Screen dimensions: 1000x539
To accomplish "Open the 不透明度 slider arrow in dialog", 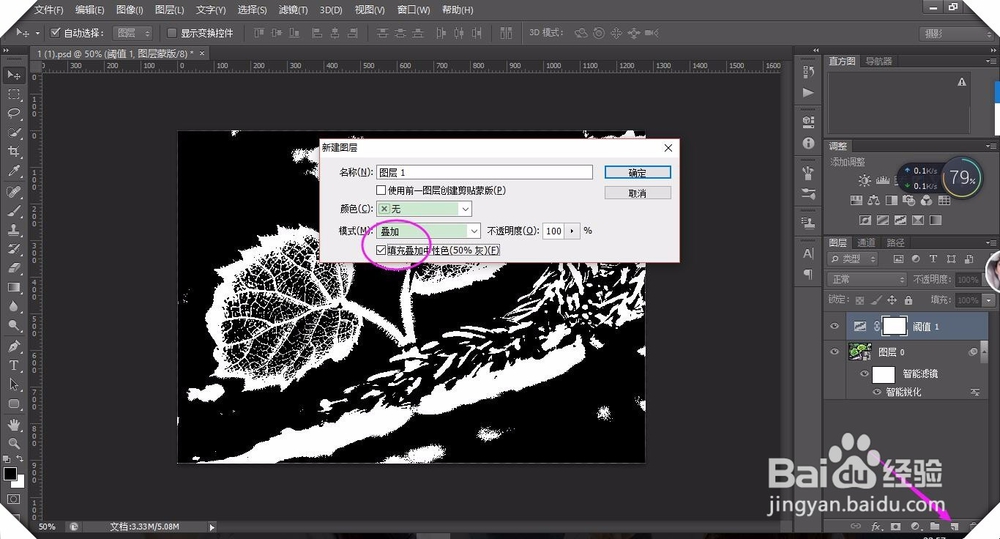I will [x=572, y=231].
